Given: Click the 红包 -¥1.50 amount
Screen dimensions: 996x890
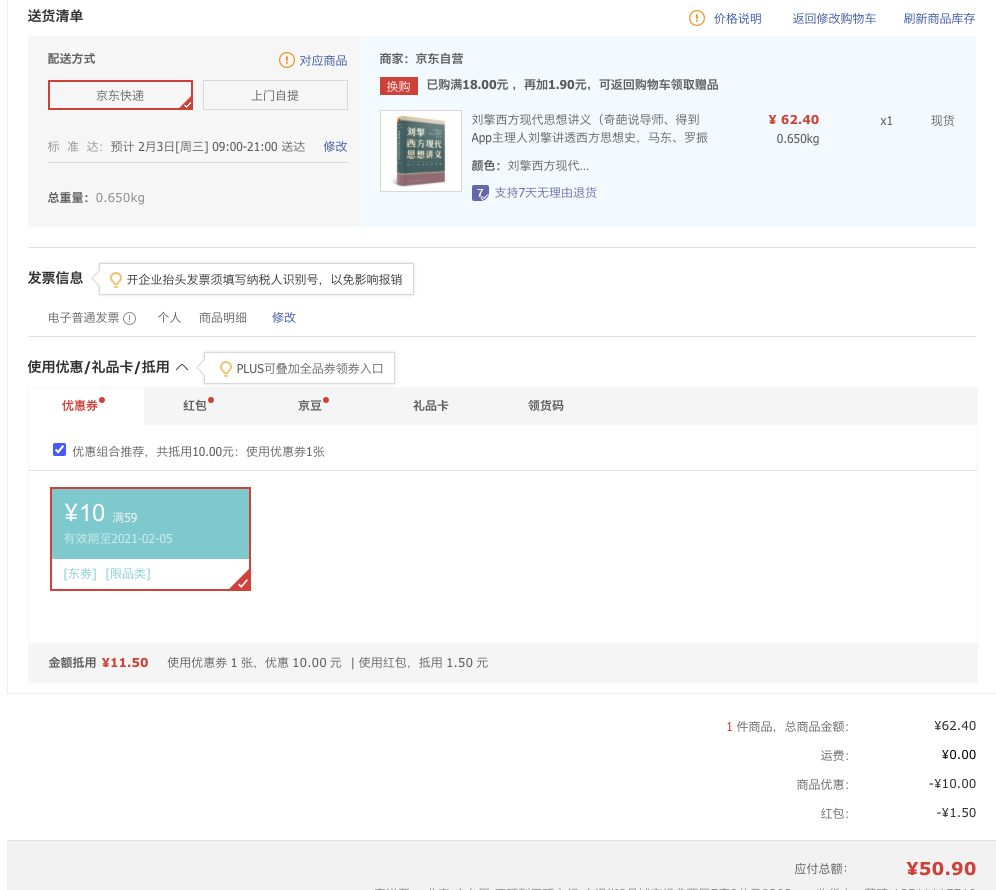Looking at the screenshot, I should tap(955, 812).
